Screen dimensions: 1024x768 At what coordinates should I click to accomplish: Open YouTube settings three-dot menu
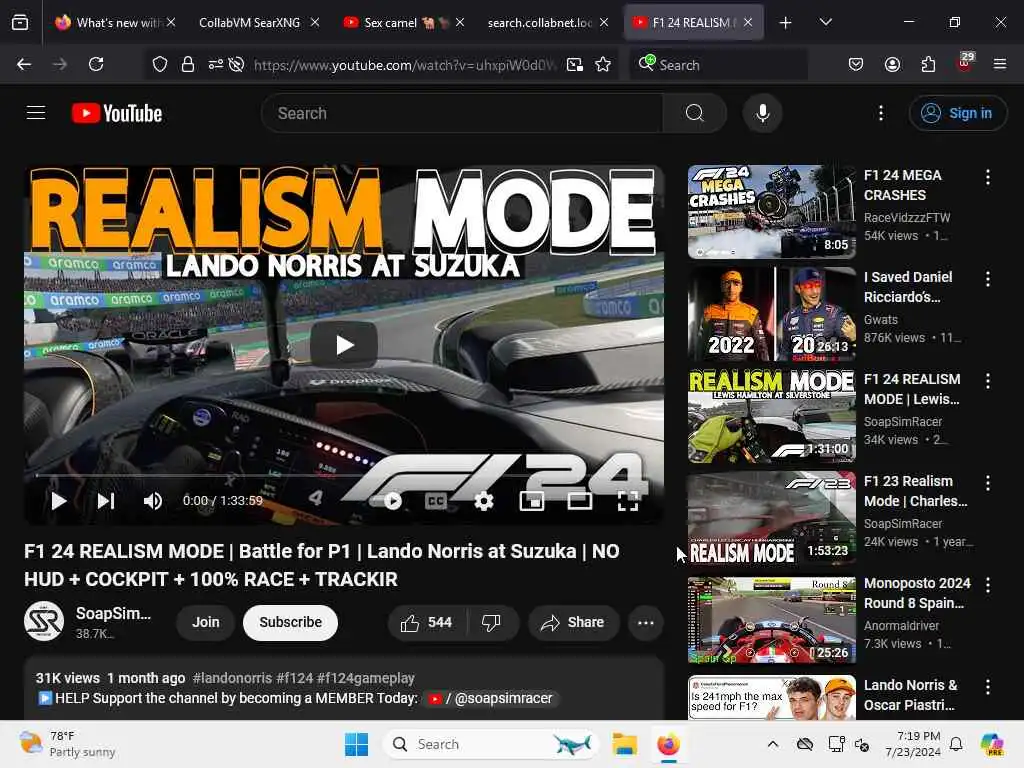point(881,113)
